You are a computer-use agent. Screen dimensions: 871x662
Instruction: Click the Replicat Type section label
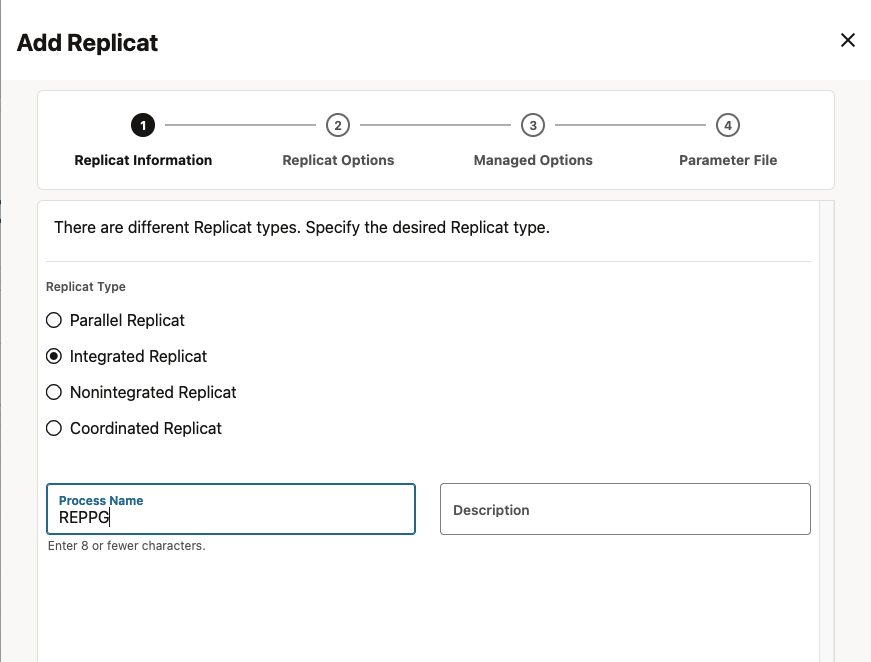click(85, 287)
